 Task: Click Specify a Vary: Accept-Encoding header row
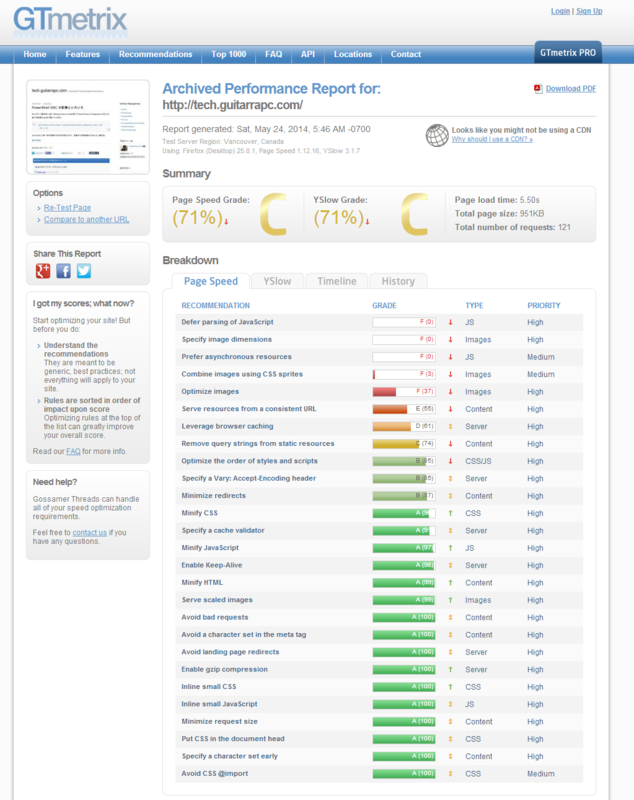379,479
